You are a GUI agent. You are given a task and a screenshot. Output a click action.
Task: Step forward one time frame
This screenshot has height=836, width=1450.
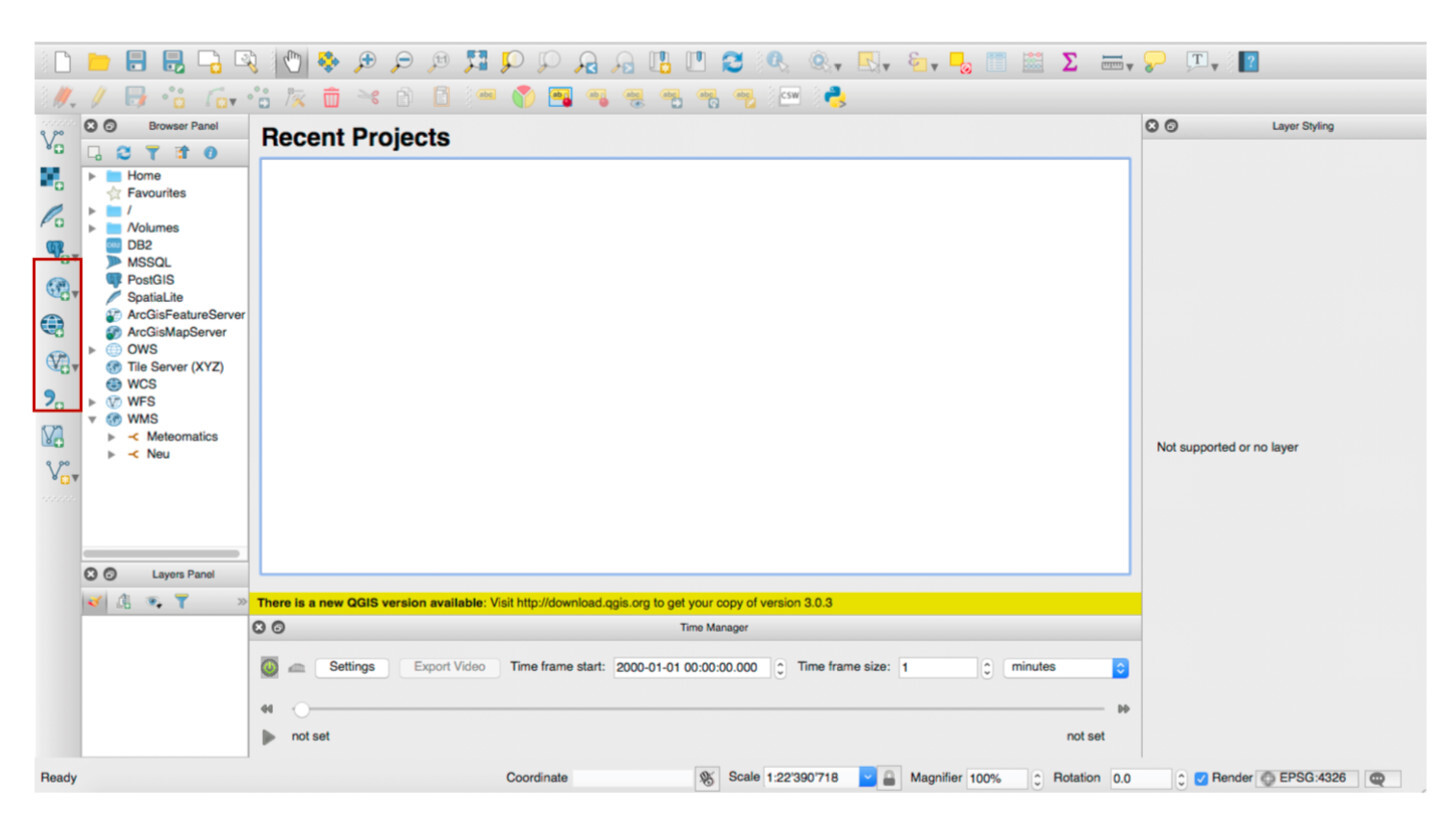coord(1124,709)
